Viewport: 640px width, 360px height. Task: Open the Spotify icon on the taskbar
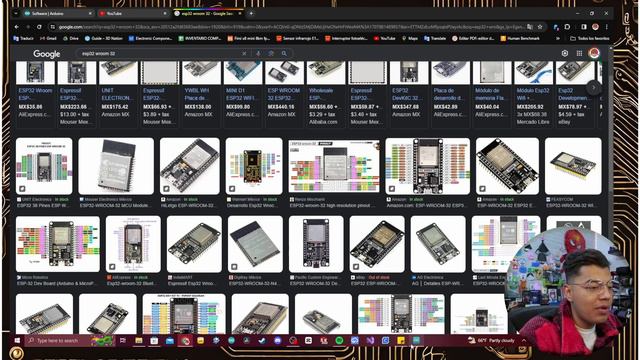(339, 340)
